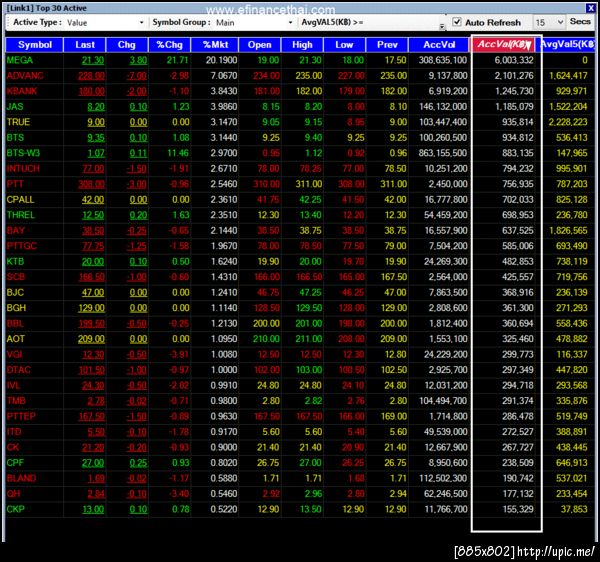Image resolution: width=600 pixels, height=562 pixels.
Task: Select the BJC symbol
Action: pos(15,293)
